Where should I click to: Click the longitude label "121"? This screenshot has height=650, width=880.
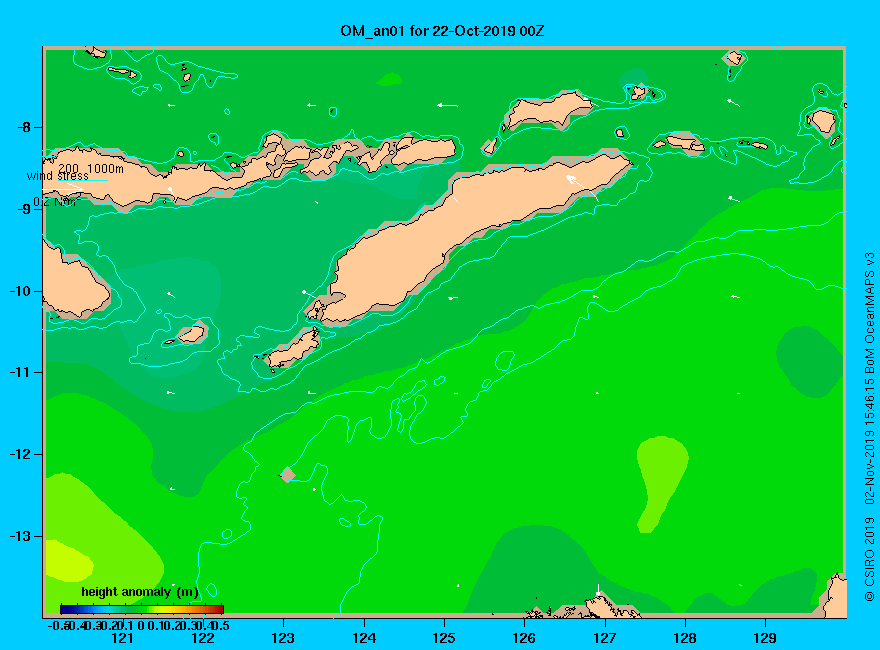[122, 638]
